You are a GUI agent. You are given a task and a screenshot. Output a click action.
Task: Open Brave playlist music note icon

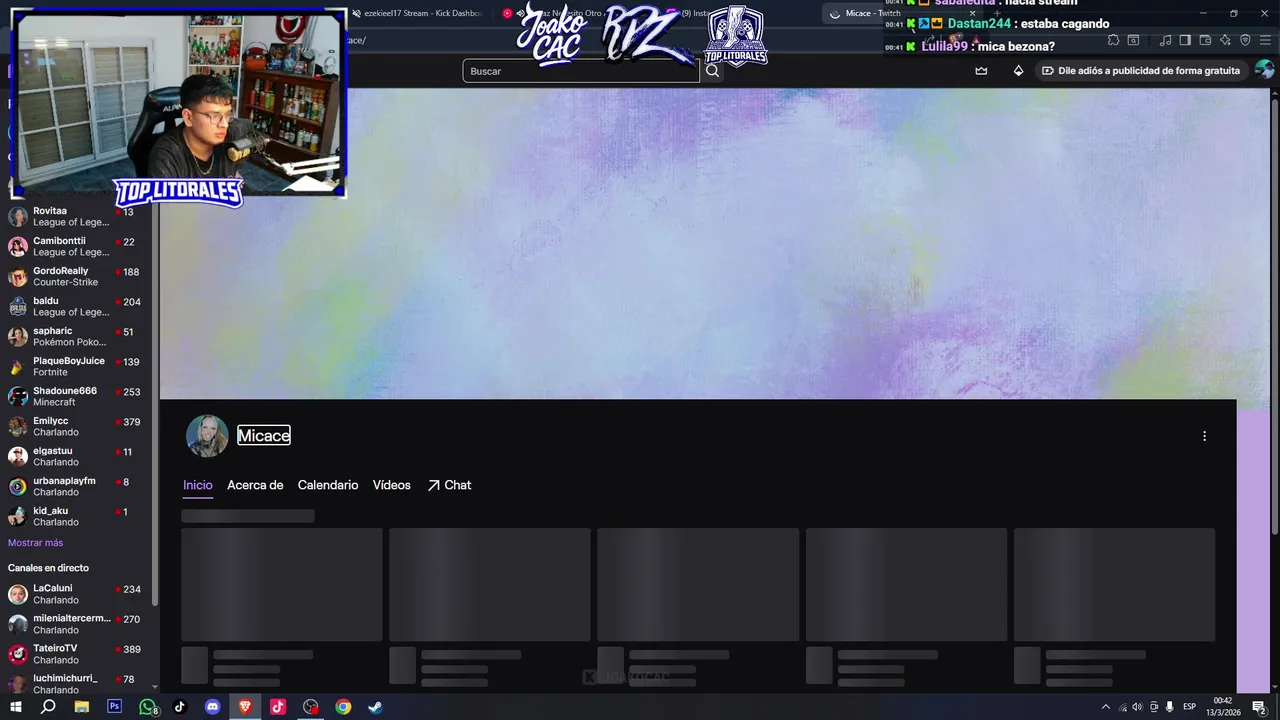click(1165, 40)
